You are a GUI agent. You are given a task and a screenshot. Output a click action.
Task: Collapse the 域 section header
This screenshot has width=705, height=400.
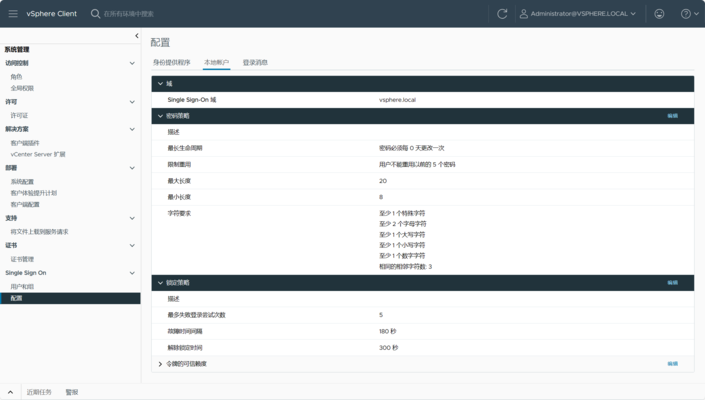tap(160, 84)
